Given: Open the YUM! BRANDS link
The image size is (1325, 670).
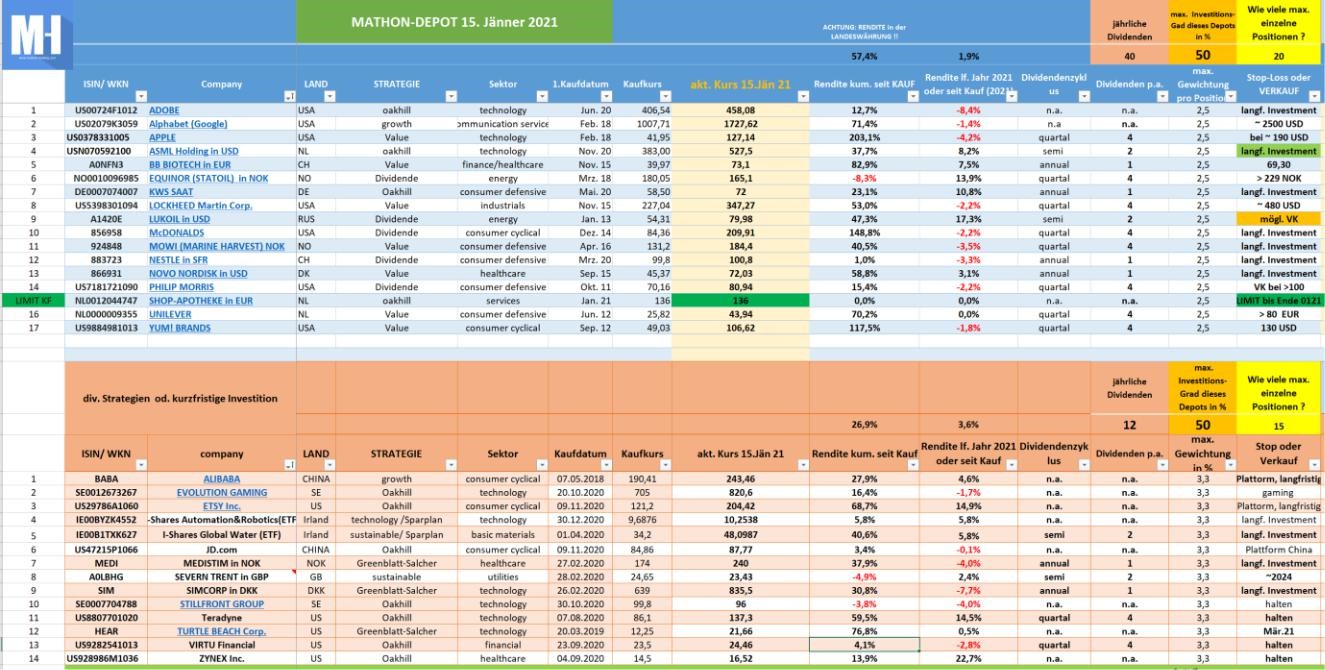Looking at the screenshot, I should pyautogui.click(x=181, y=327).
